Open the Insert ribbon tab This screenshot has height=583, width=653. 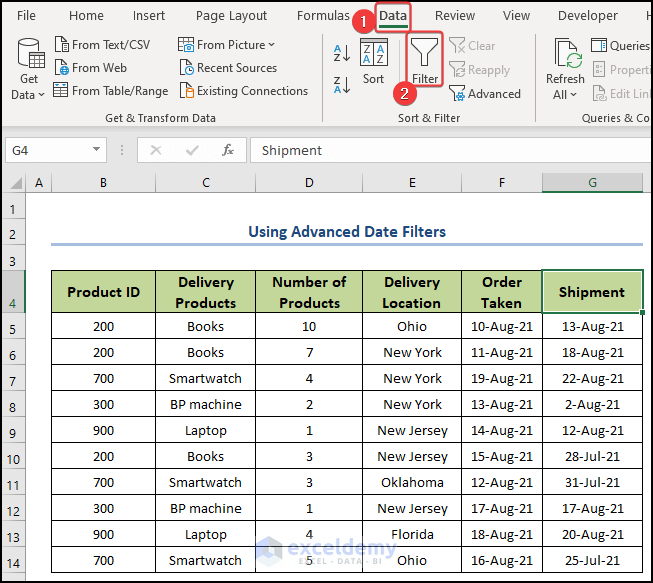pos(149,16)
